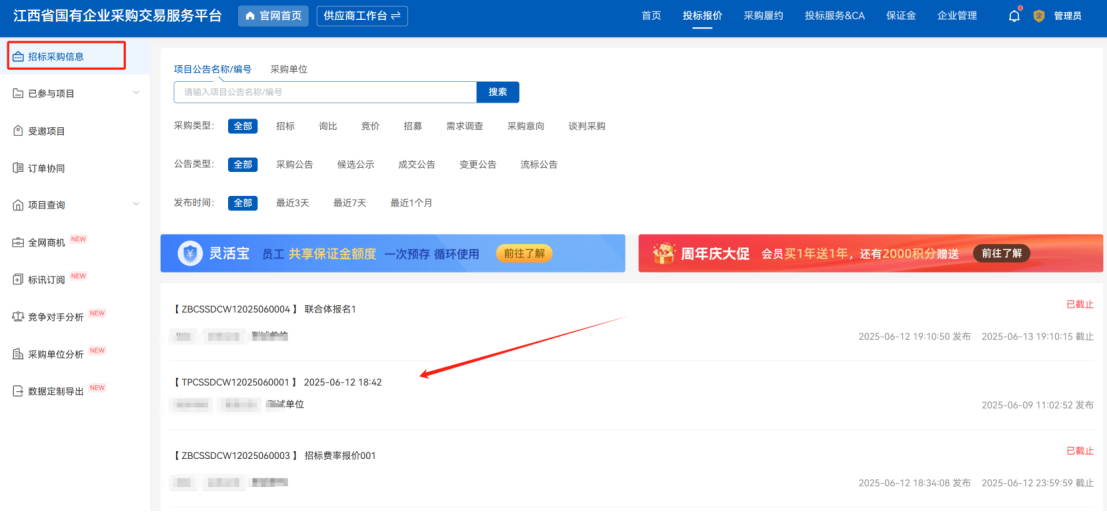The width and height of the screenshot is (1107, 512).
Task: Focus the project name search field
Action: (x=325, y=93)
